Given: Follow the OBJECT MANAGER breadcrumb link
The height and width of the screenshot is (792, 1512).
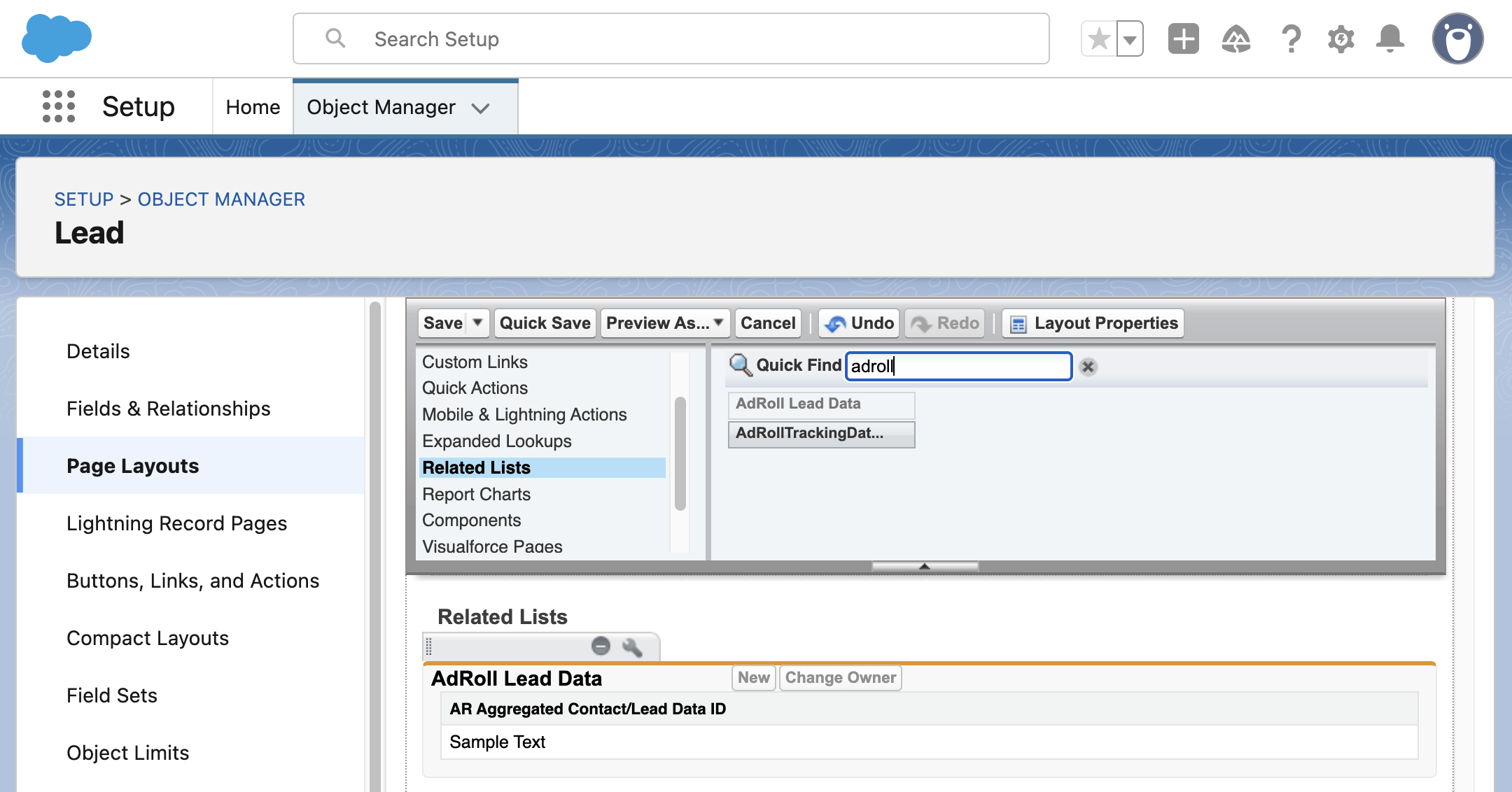Looking at the screenshot, I should click(x=221, y=199).
